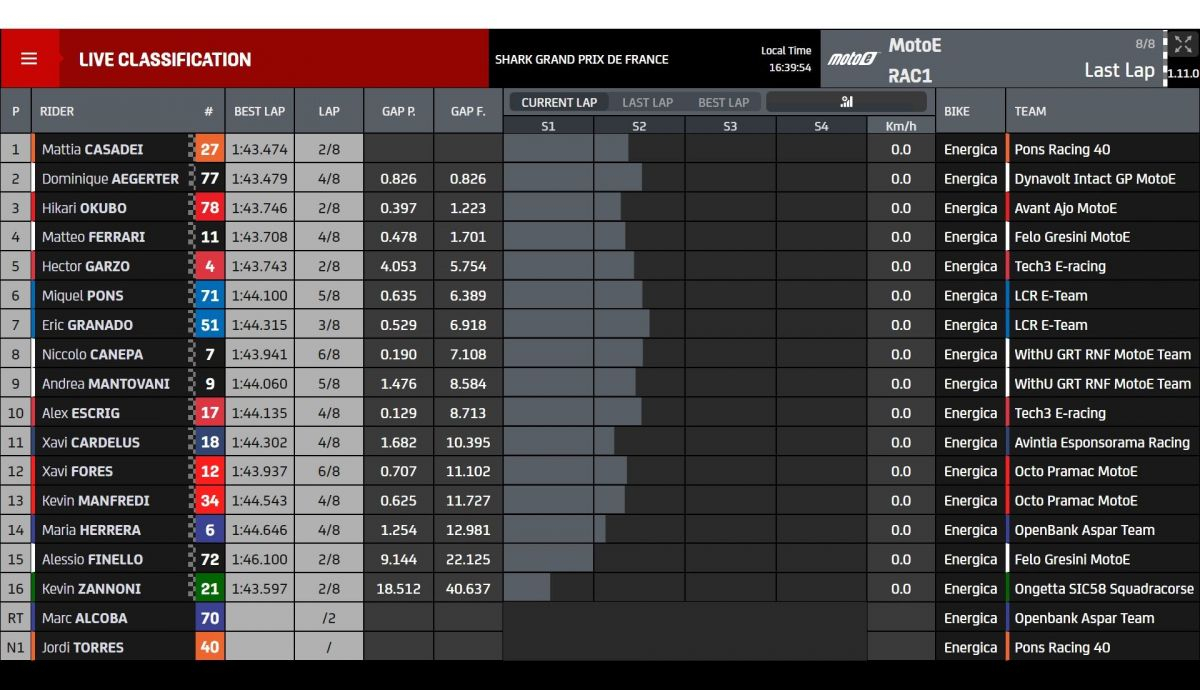Screen dimensions: 1200x690
Task: Click the S1 sector header
Action: click(548, 126)
